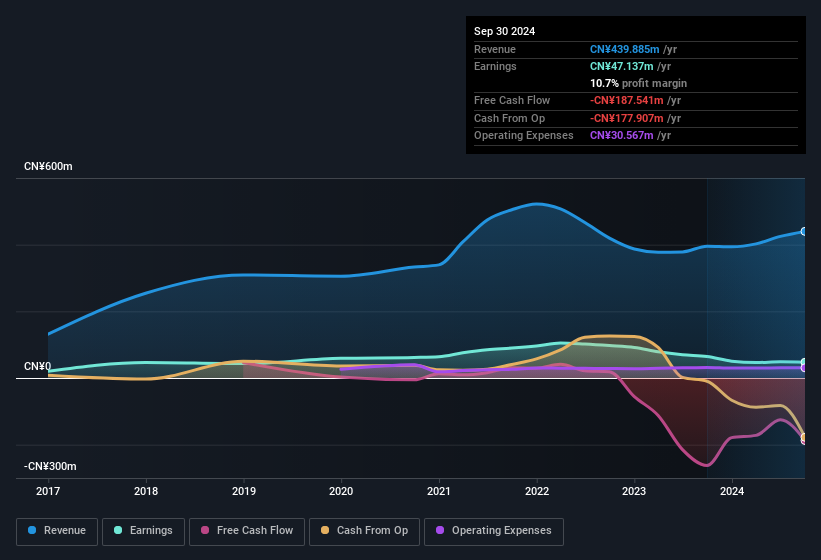The width and height of the screenshot is (821, 560).
Task: Click the 2020 x-axis label
Action: pos(341,491)
